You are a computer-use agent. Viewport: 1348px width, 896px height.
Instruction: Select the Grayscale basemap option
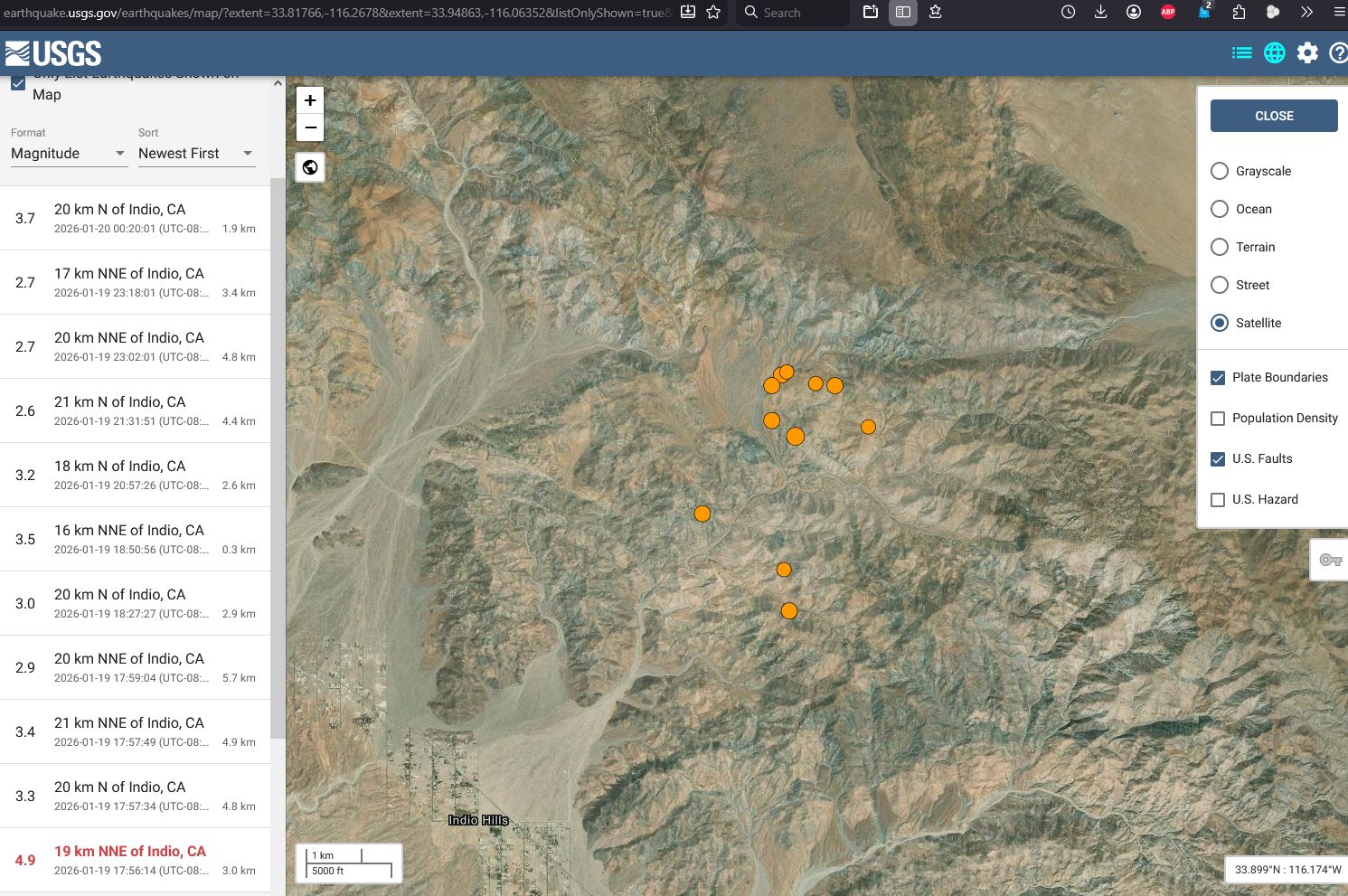click(1220, 171)
